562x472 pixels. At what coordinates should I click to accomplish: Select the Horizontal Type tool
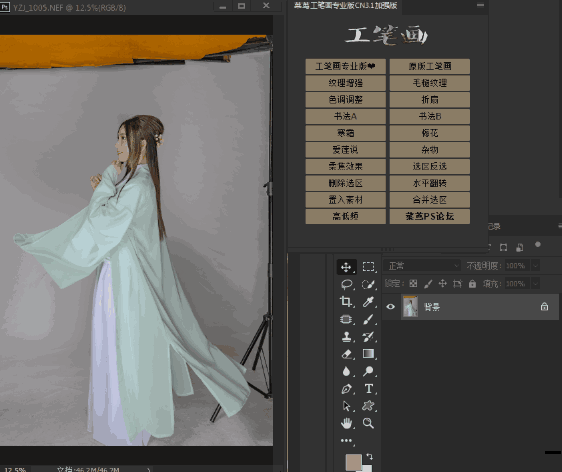[368, 389]
